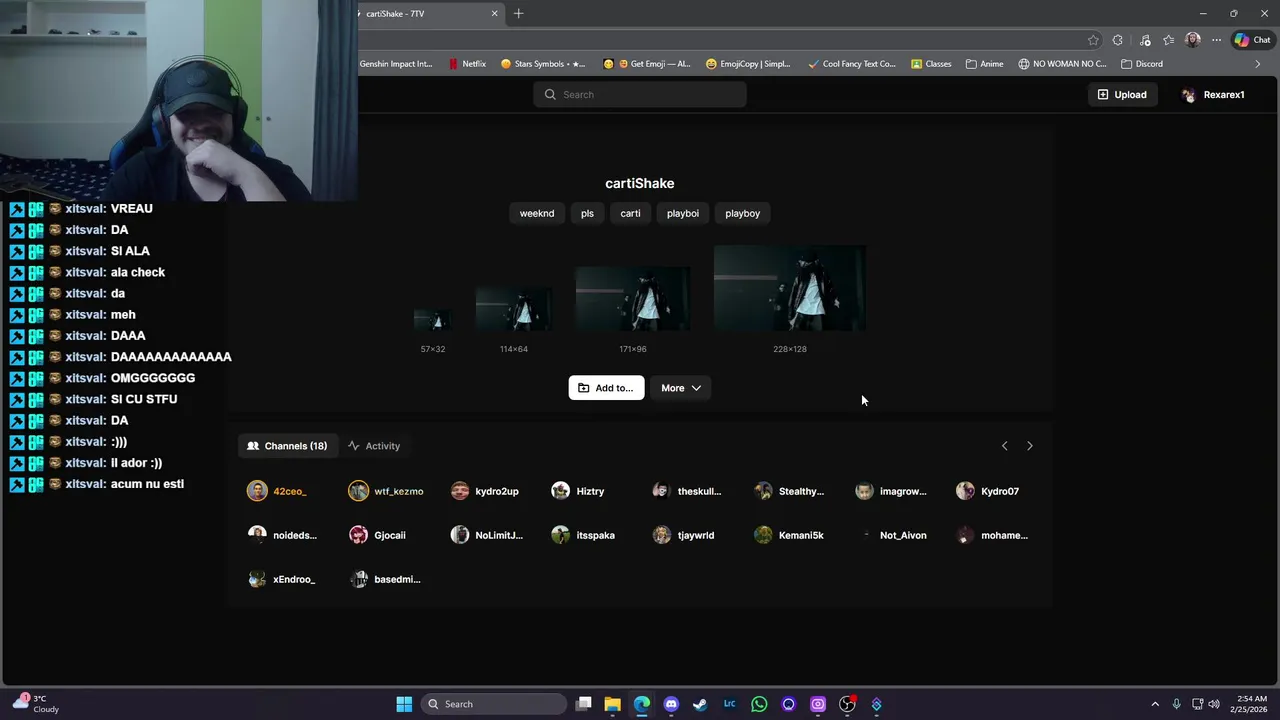Open the Discord bookmark folder
The height and width of the screenshot is (720, 1280).
point(1142,64)
